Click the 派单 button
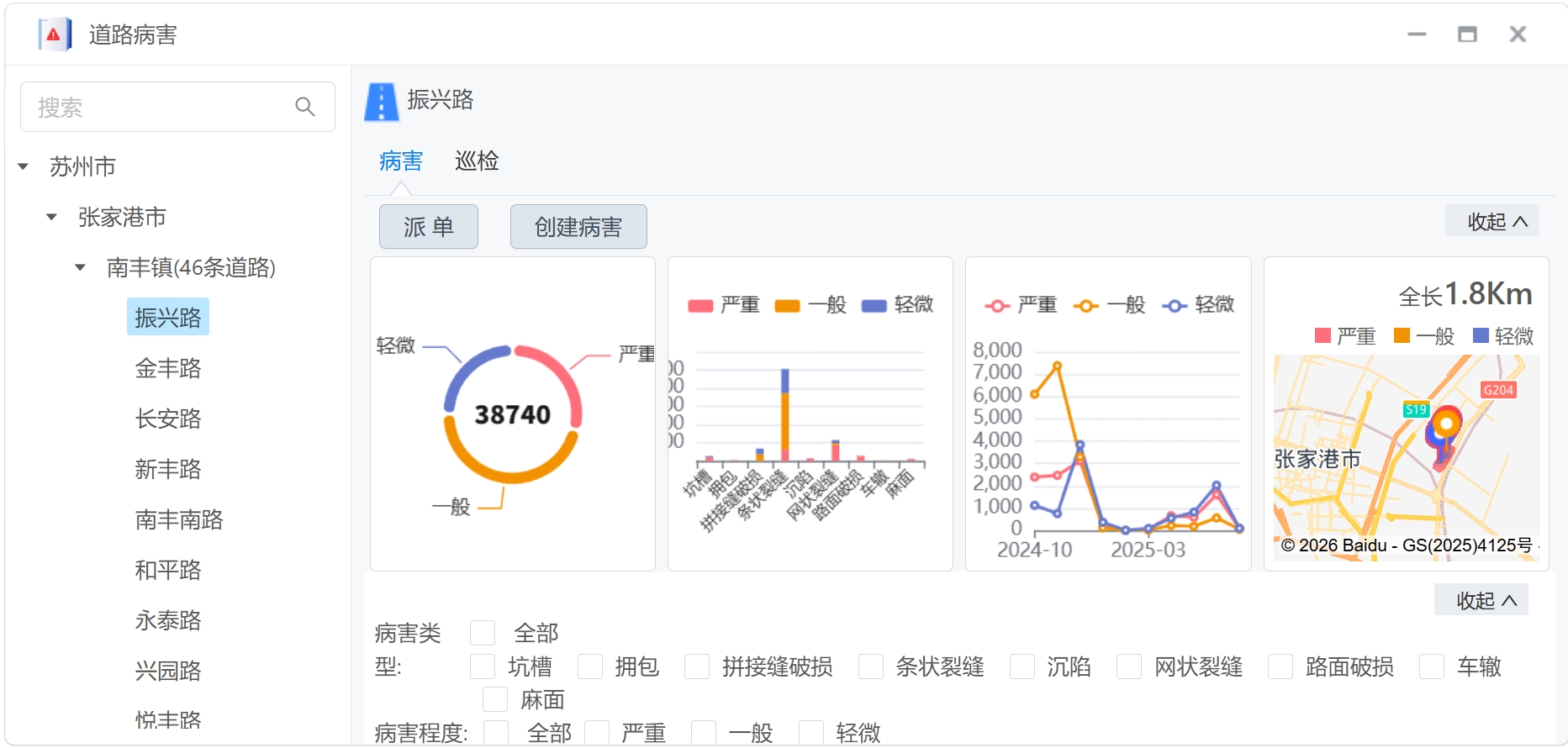The image size is (1568, 748). pyautogui.click(x=429, y=227)
